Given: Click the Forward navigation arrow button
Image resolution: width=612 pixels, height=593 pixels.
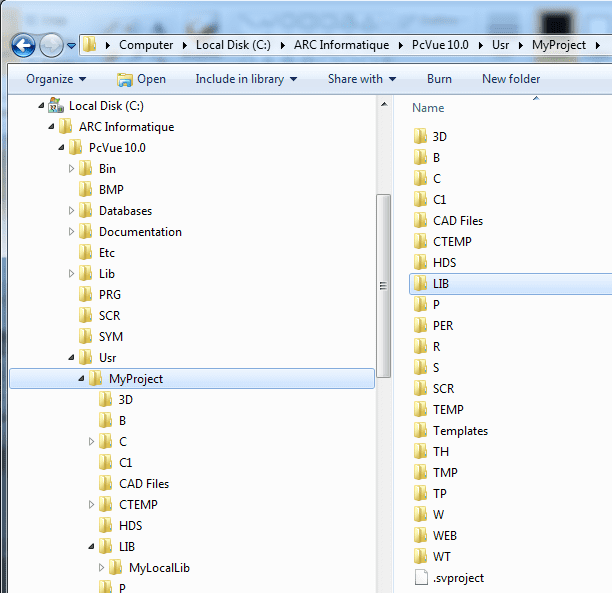Looking at the screenshot, I should click(51, 45).
